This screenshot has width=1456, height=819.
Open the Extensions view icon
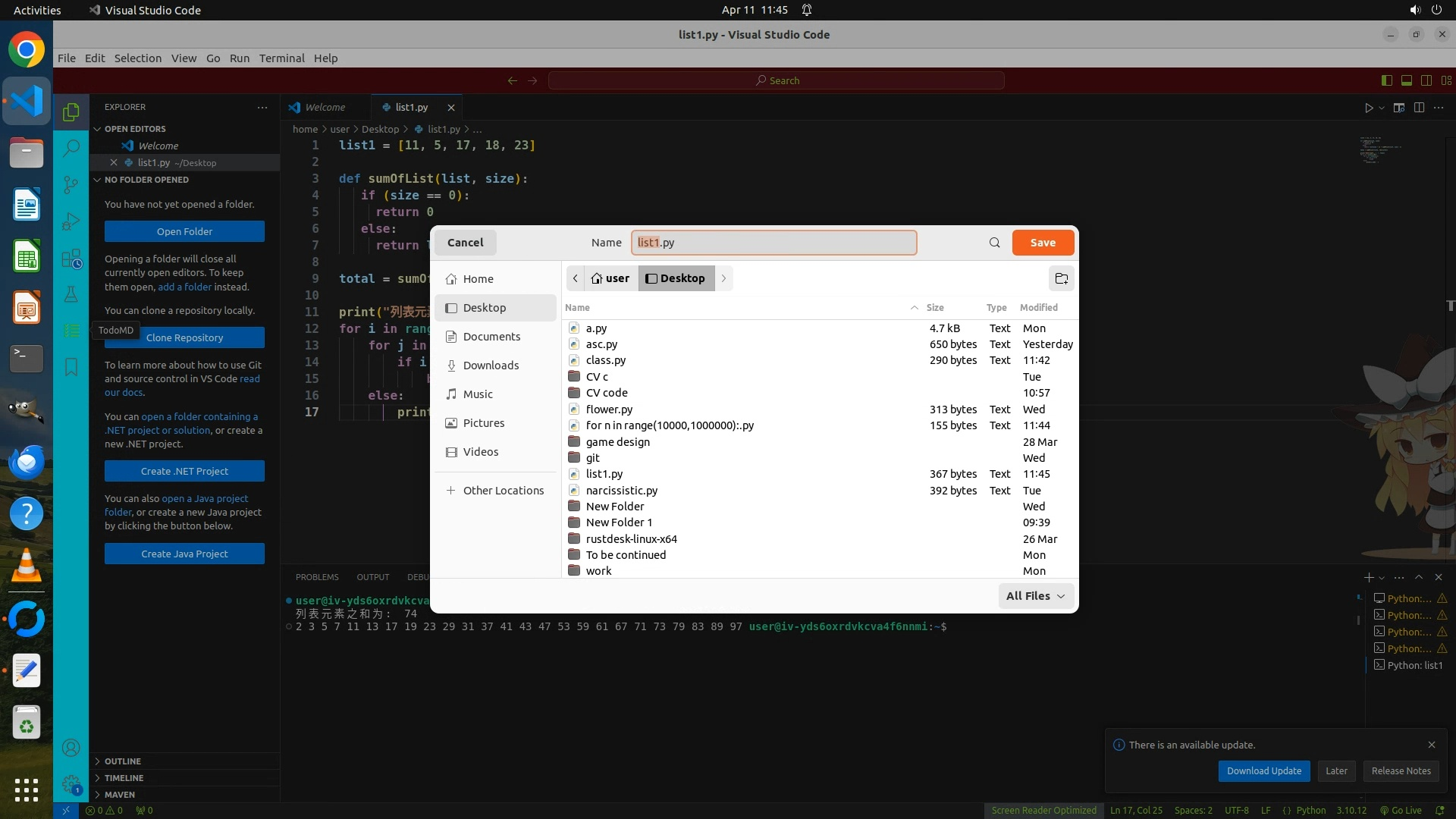(x=71, y=259)
